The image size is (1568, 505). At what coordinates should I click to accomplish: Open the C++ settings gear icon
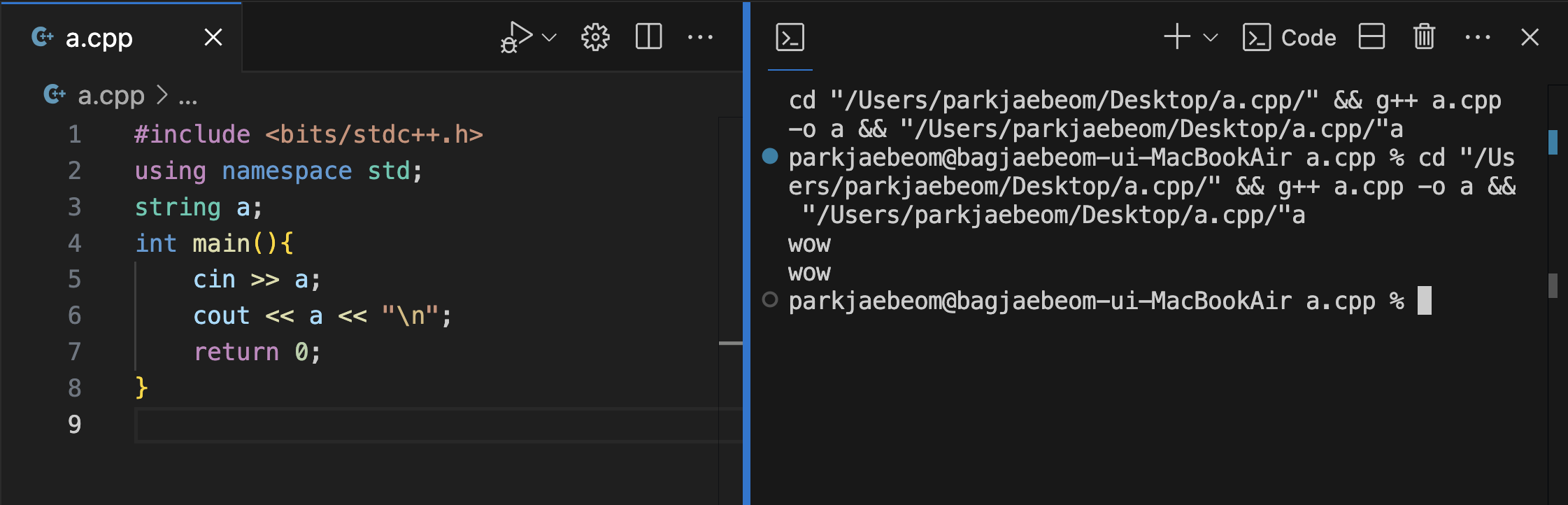[595, 37]
